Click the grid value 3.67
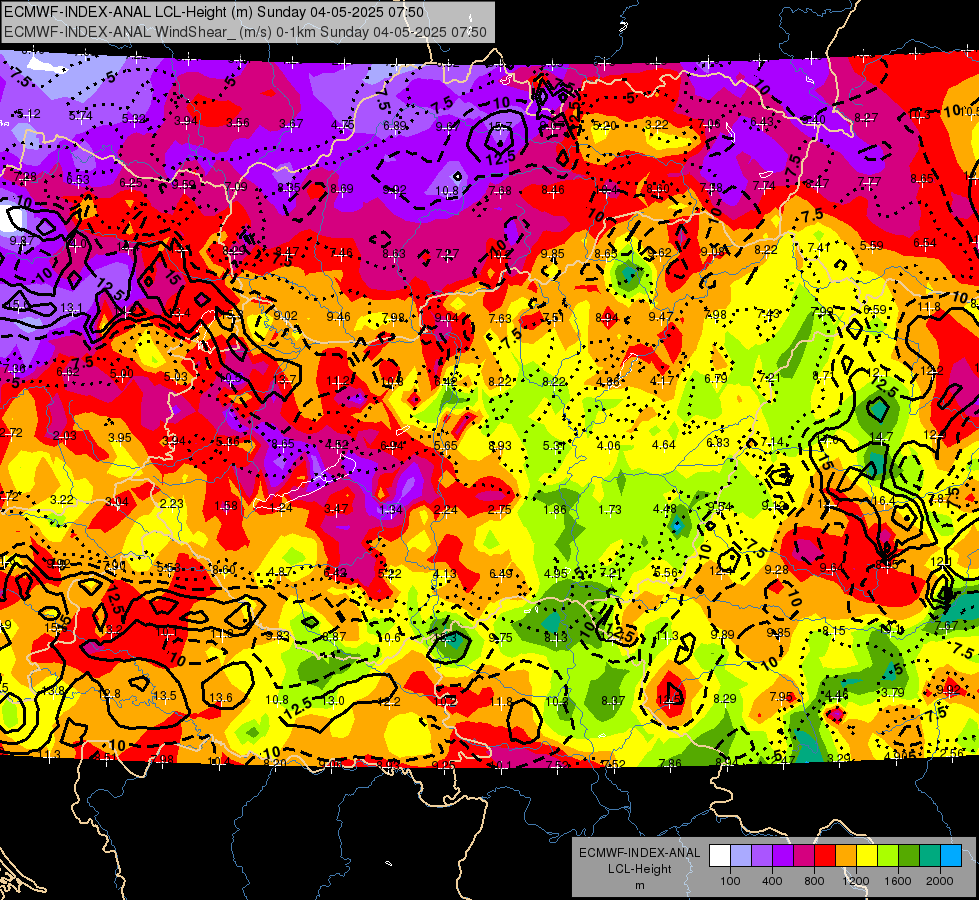 click(x=291, y=124)
